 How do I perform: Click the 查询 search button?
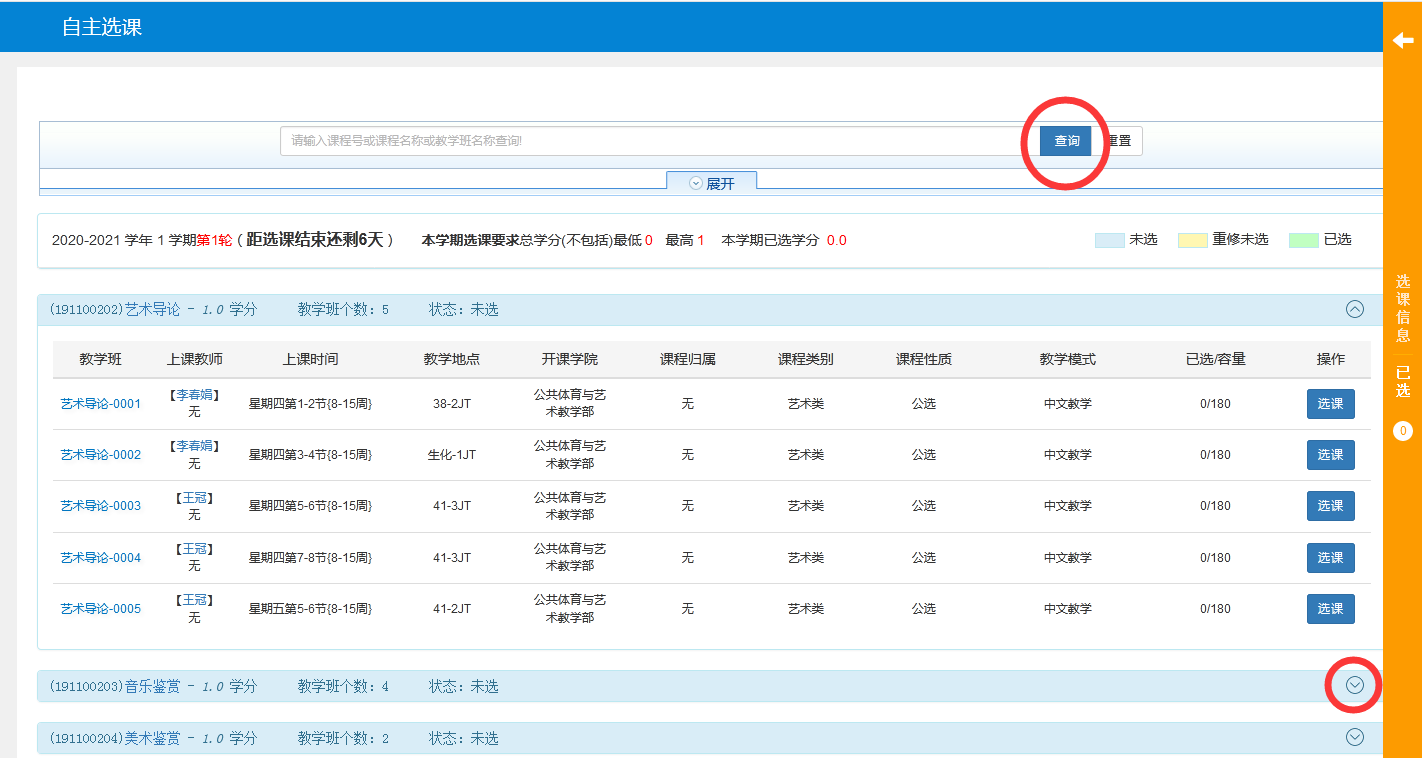point(1066,141)
